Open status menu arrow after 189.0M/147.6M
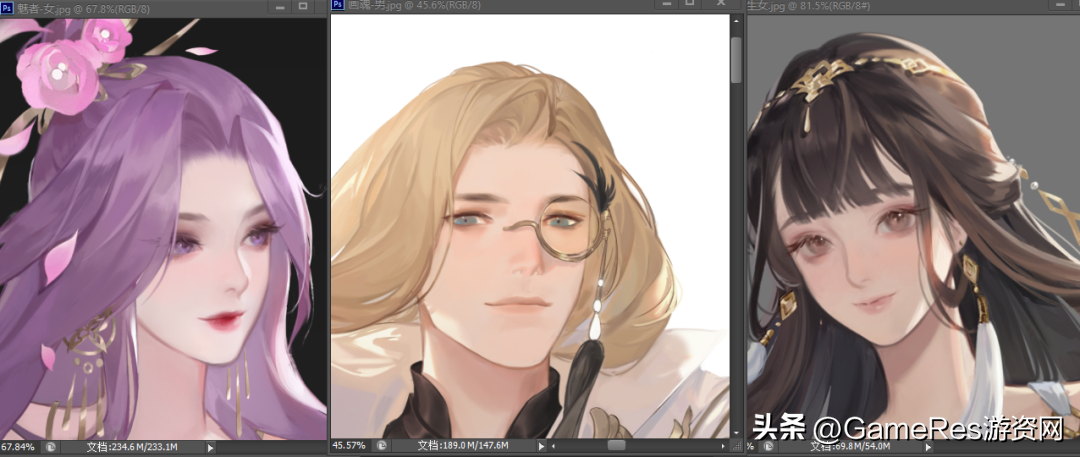The image size is (1080, 457). [x=541, y=446]
